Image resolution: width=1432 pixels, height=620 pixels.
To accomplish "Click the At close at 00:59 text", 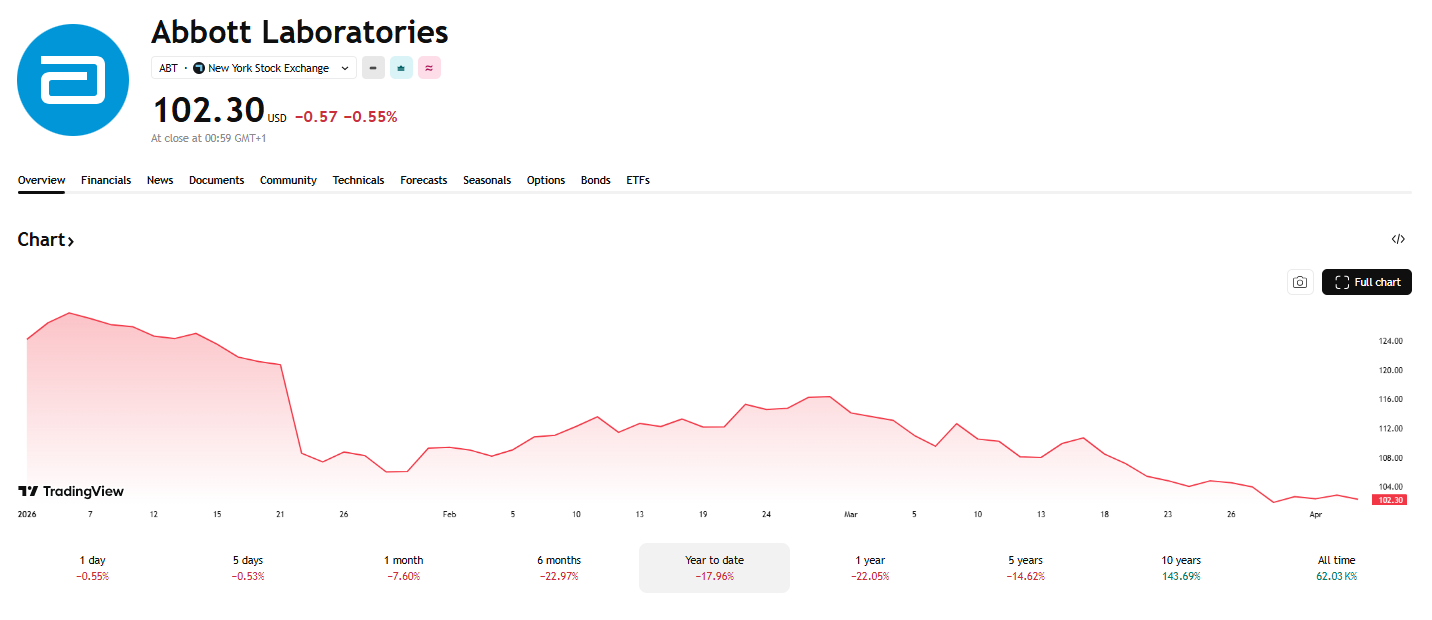I will pyautogui.click(x=209, y=138).
